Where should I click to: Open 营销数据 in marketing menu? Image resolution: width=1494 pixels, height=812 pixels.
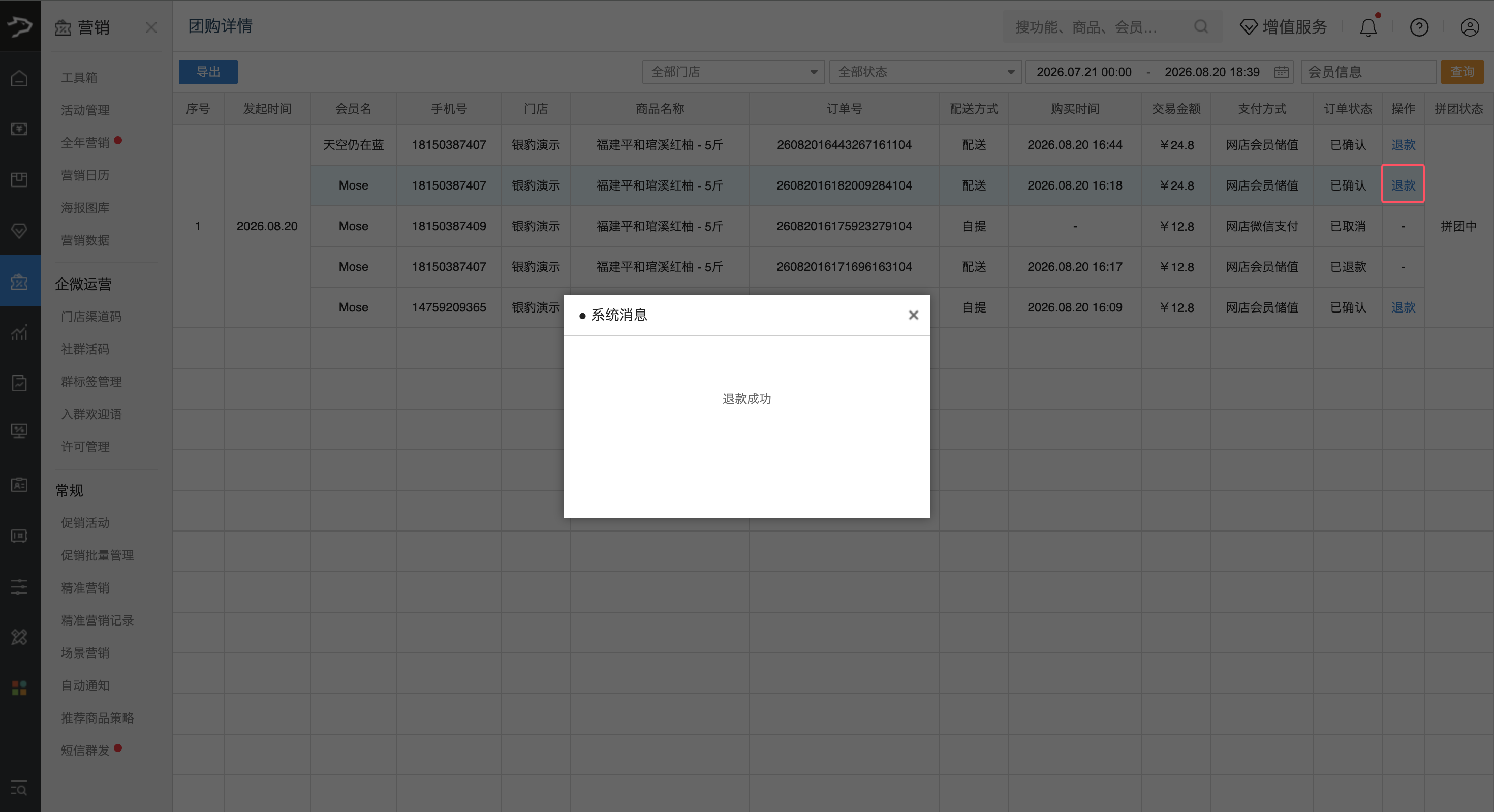[x=85, y=240]
